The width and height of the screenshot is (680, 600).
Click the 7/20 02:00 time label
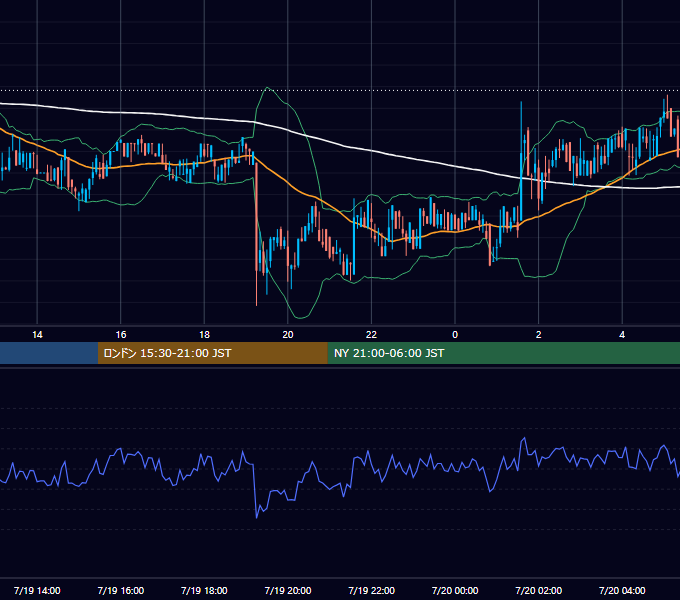coord(539,590)
